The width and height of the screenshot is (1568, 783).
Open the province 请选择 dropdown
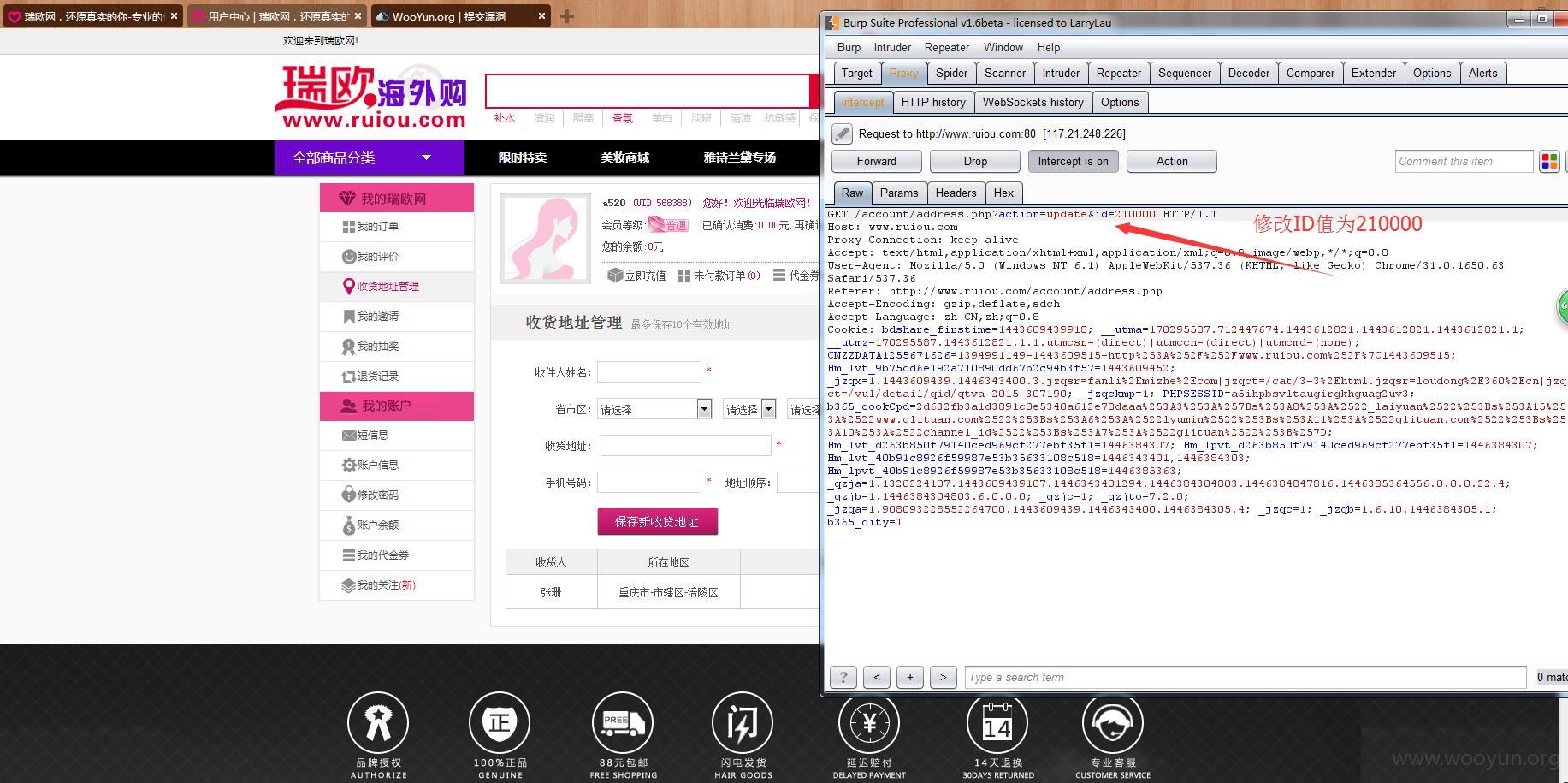pos(654,409)
